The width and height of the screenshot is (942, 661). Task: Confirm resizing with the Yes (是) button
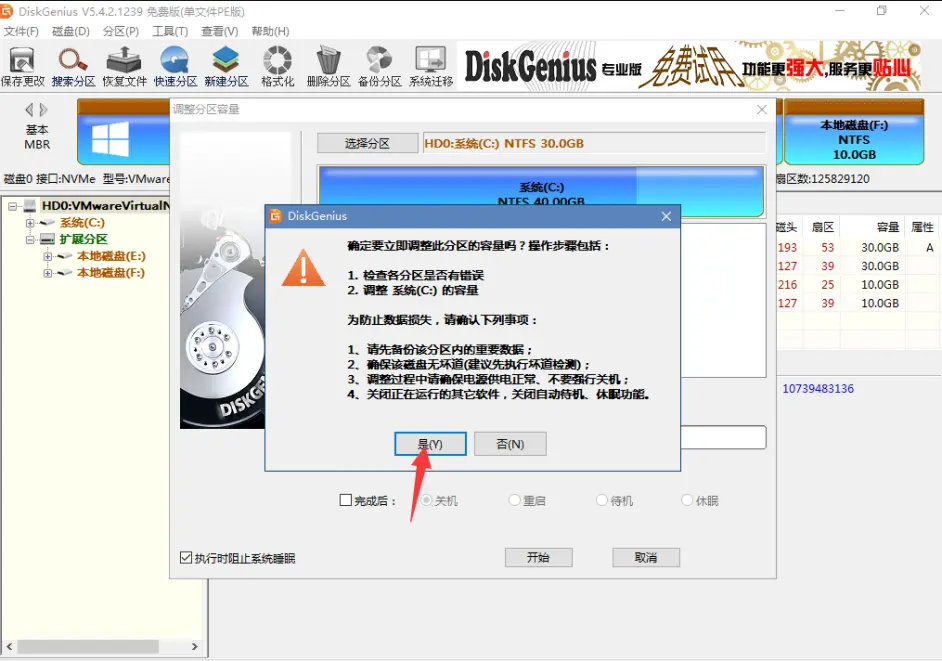(430, 444)
